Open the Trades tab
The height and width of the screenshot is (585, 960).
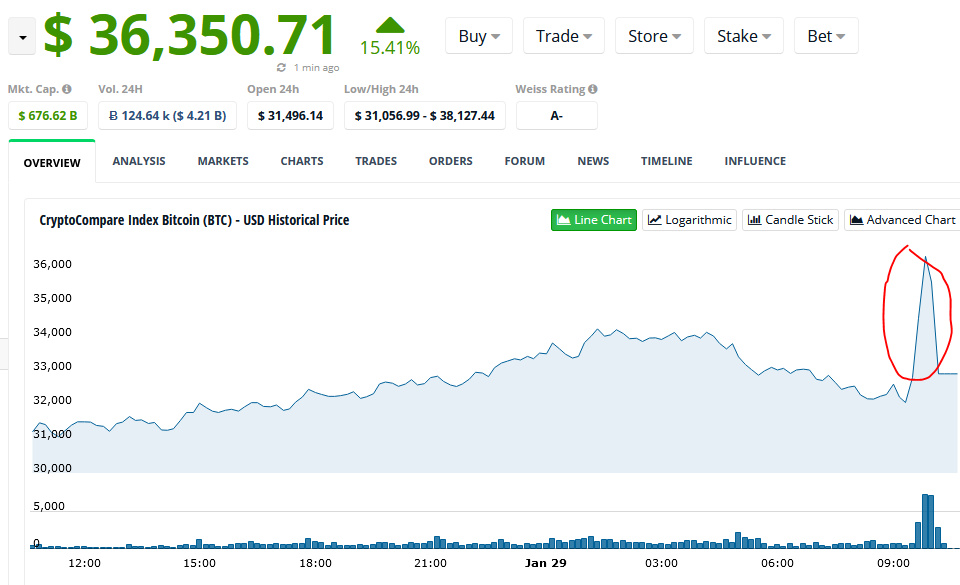(376, 161)
